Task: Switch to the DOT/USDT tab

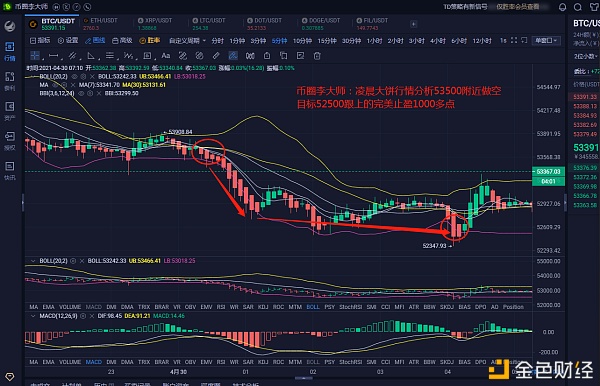Action: coord(264,24)
